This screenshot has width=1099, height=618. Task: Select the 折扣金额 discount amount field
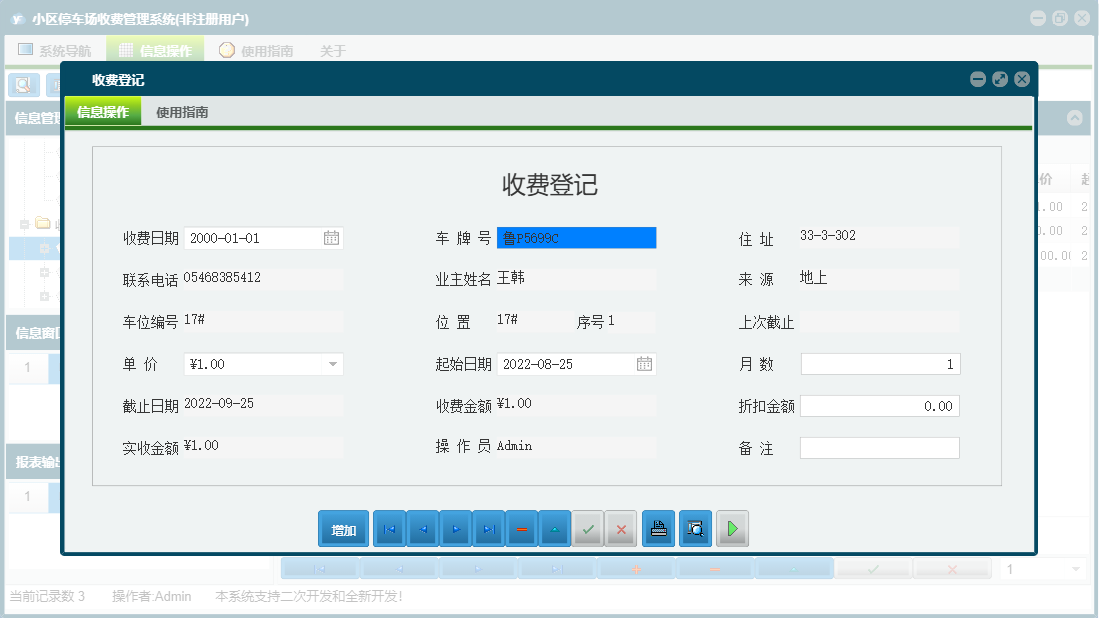click(880, 405)
